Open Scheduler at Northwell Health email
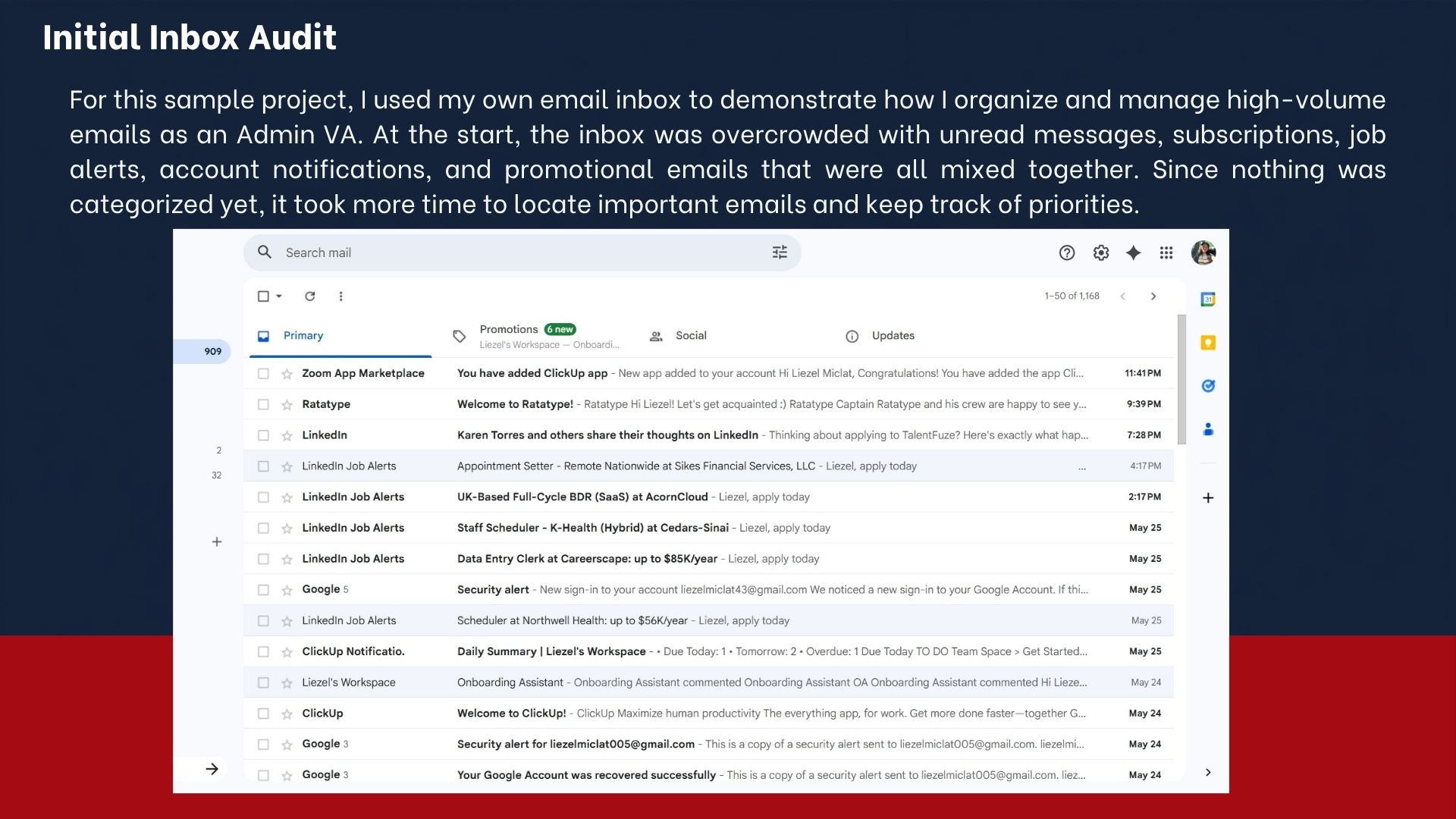1456x819 pixels. click(708, 620)
